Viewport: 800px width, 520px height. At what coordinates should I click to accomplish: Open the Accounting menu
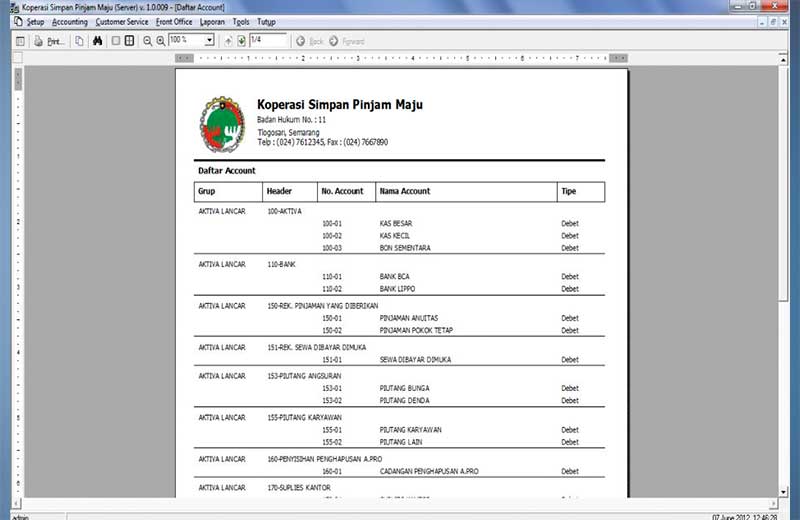[x=69, y=21]
